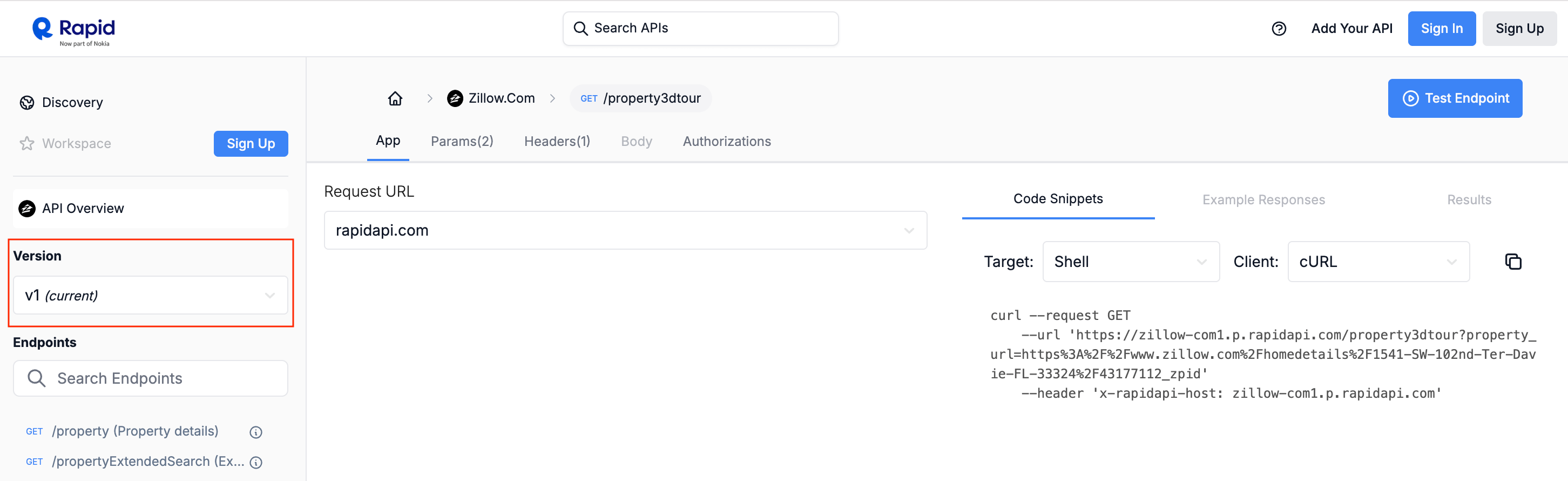Image resolution: width=1568 pixels, height=481 pixels.
Task: Click the Zillow.Com breadcrumb logo
Action: 455,98
